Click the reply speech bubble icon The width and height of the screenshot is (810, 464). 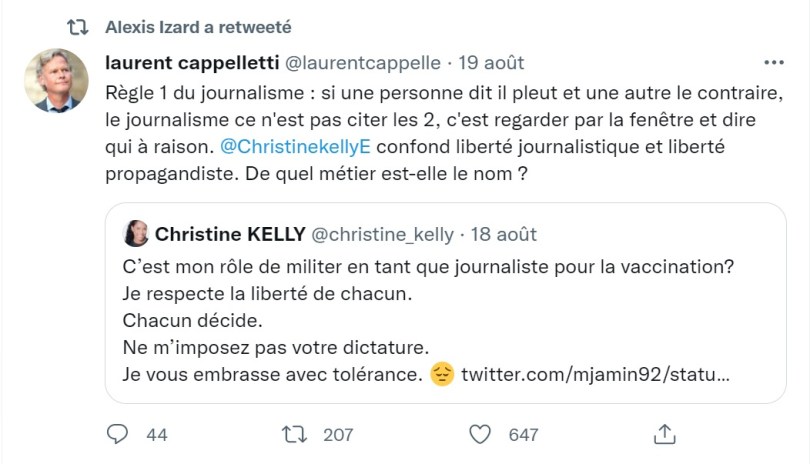(x=118, y=434)
